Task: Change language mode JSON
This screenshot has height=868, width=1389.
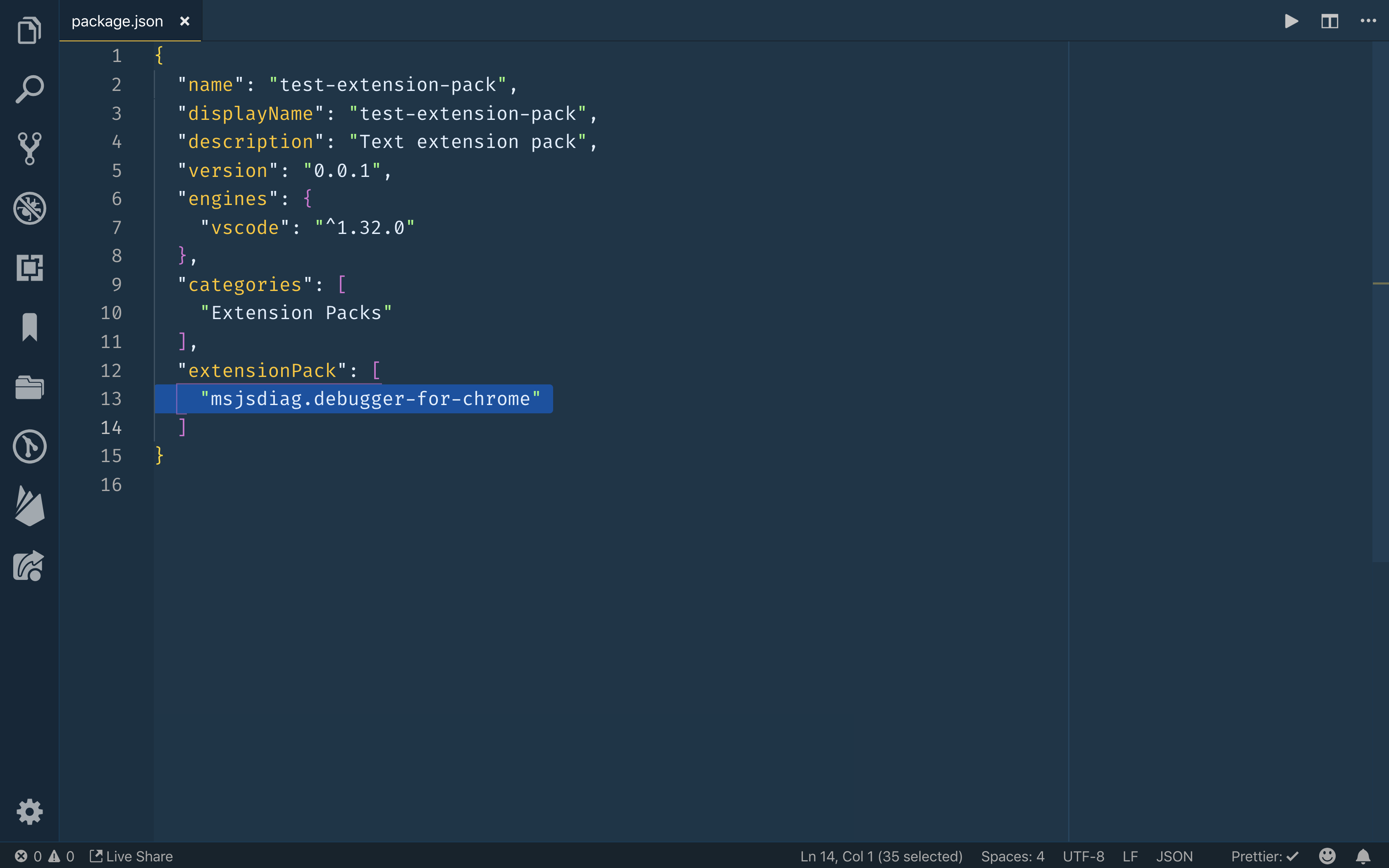Action: click(1174, 856)
